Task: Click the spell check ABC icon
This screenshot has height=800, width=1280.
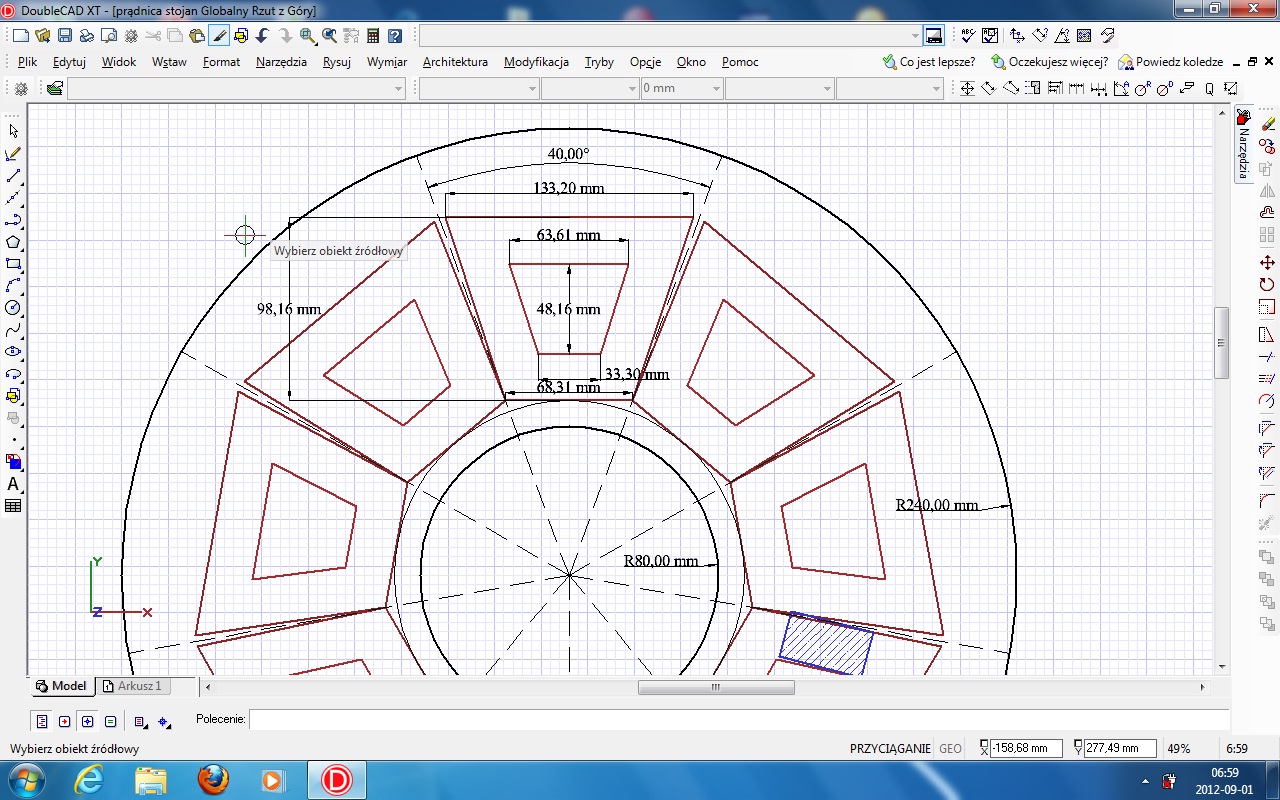Action: [967, 36]
